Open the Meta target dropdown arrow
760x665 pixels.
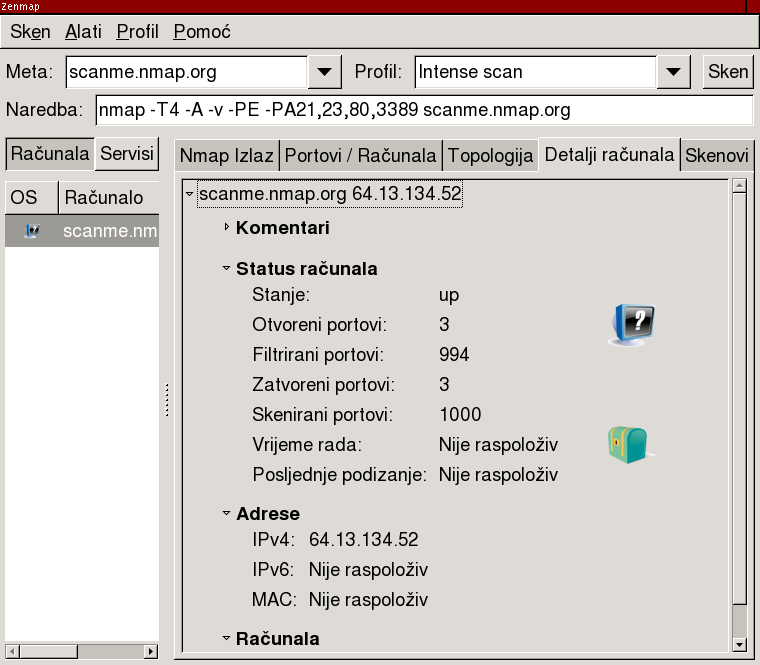pyautogui.click(x=324, y=72)
